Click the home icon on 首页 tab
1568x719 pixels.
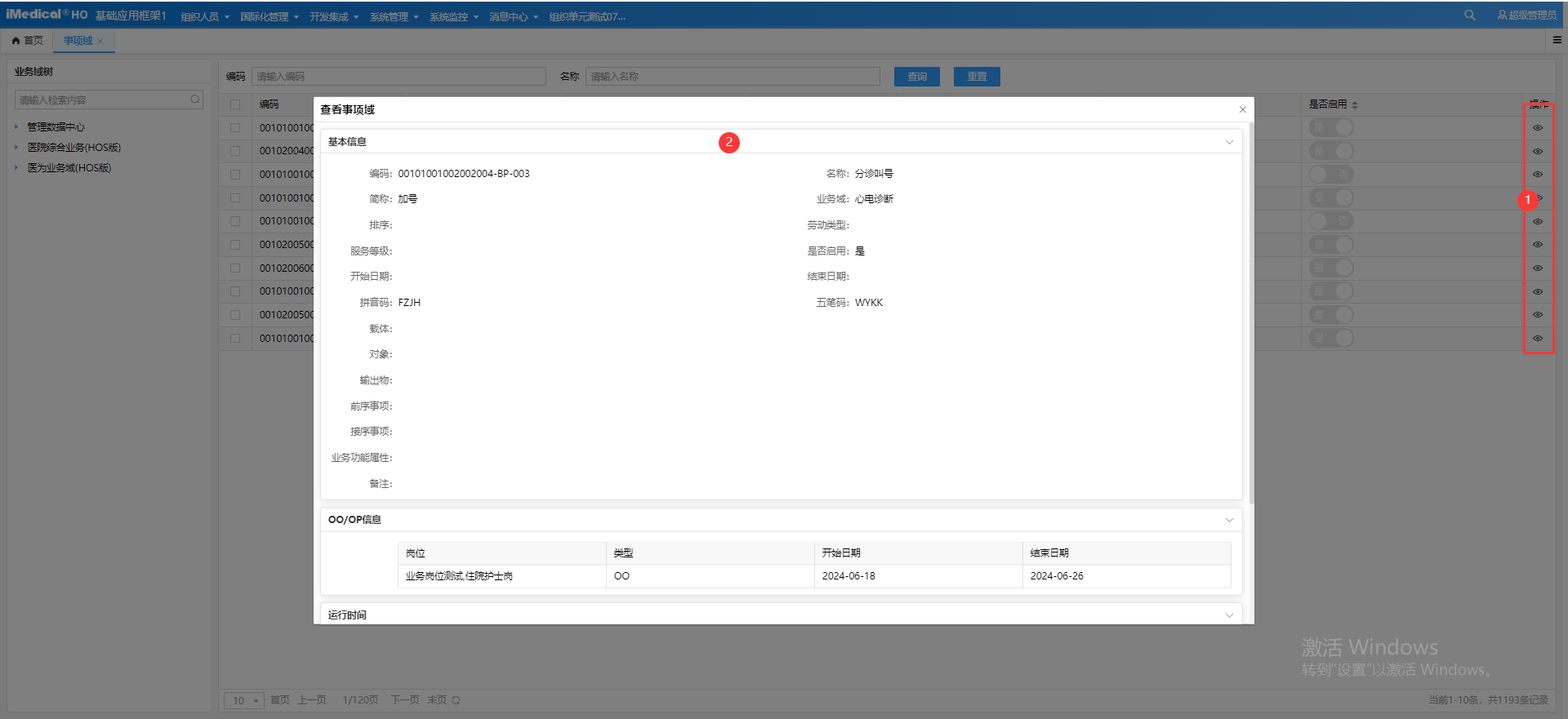coord(16,41)
